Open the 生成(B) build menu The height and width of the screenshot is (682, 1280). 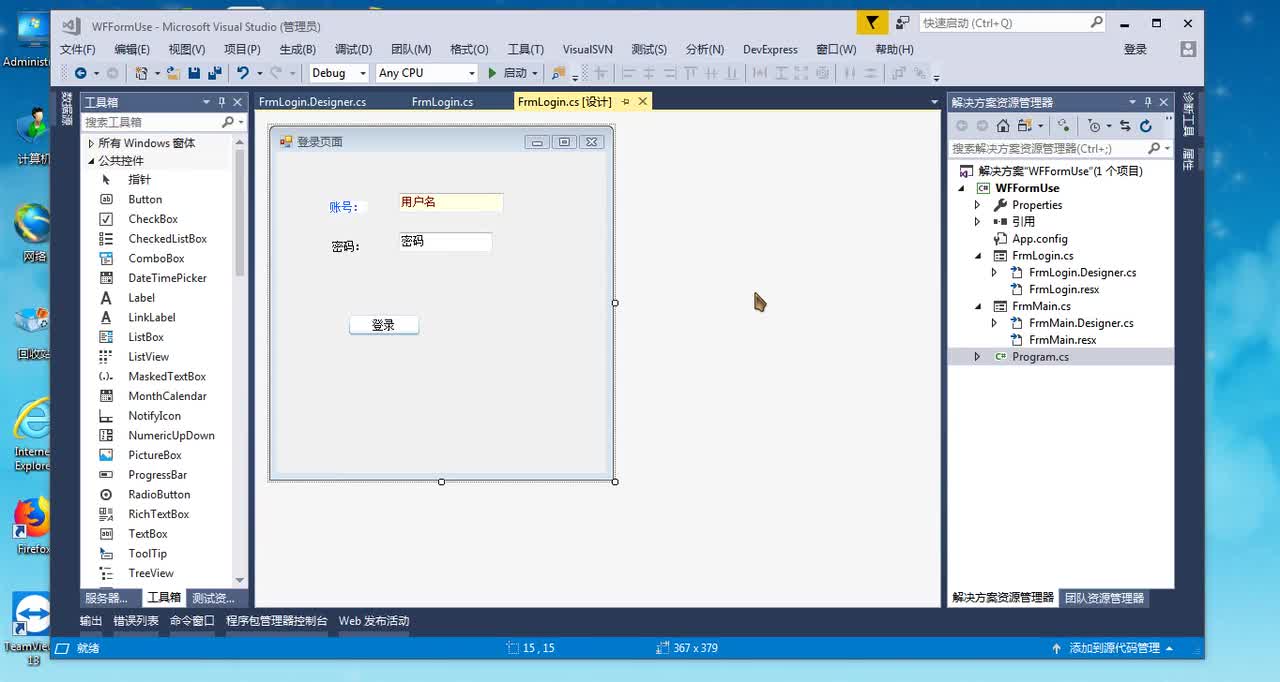[x=297, y=49]
